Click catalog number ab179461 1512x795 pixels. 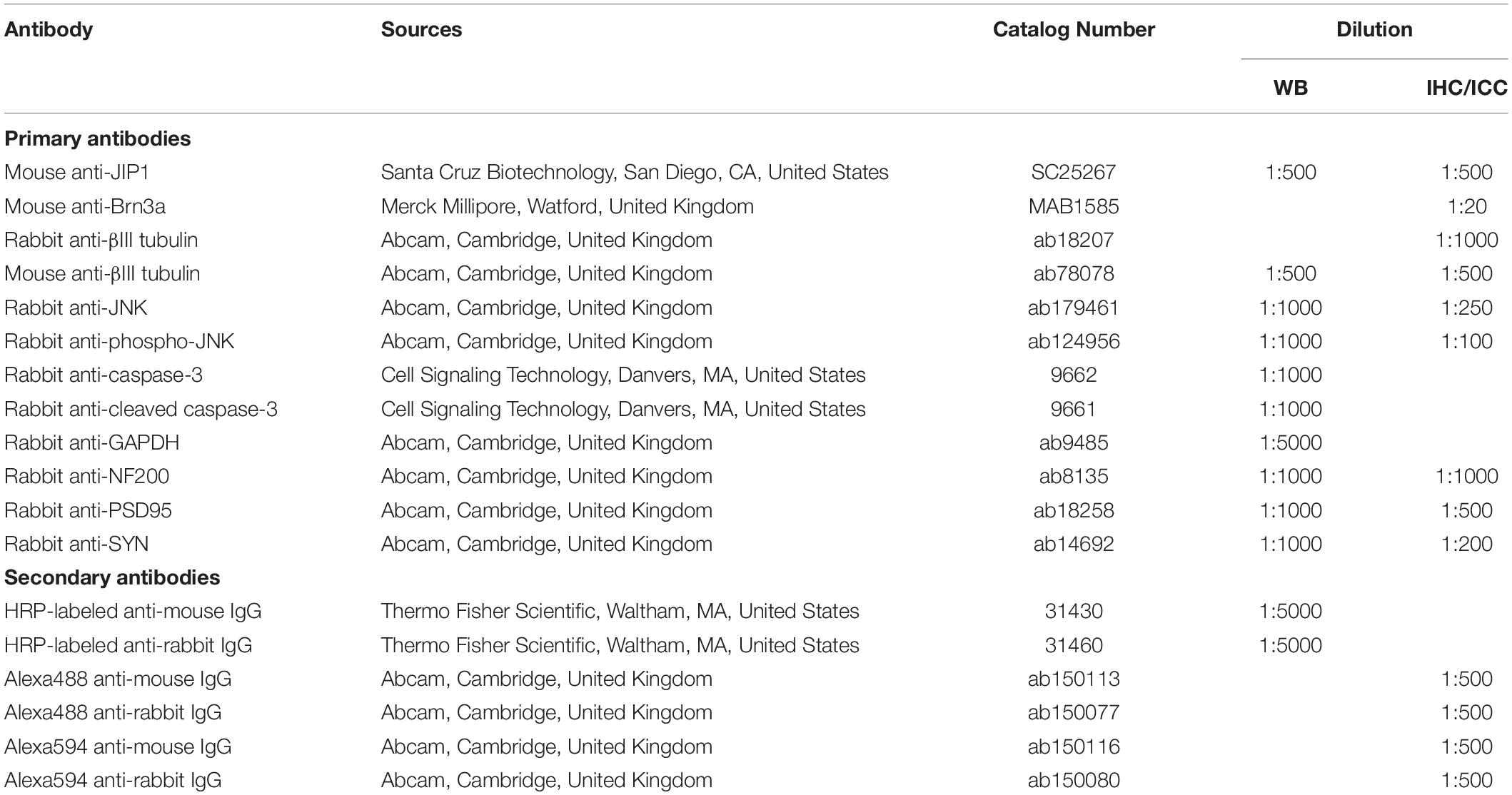(x=1074, y=308)
